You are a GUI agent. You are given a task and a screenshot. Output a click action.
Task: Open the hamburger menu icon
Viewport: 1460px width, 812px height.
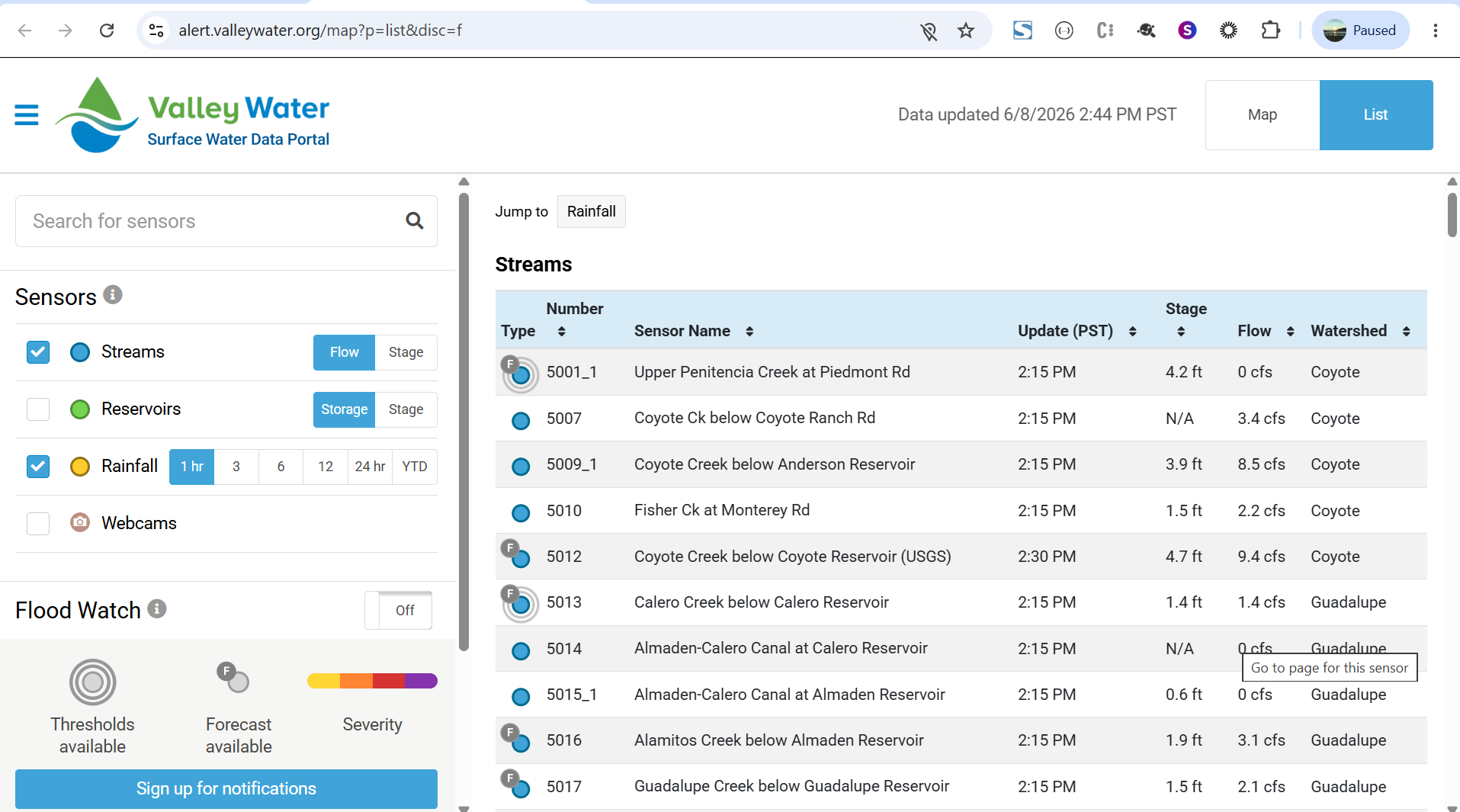tap(27, 115)
